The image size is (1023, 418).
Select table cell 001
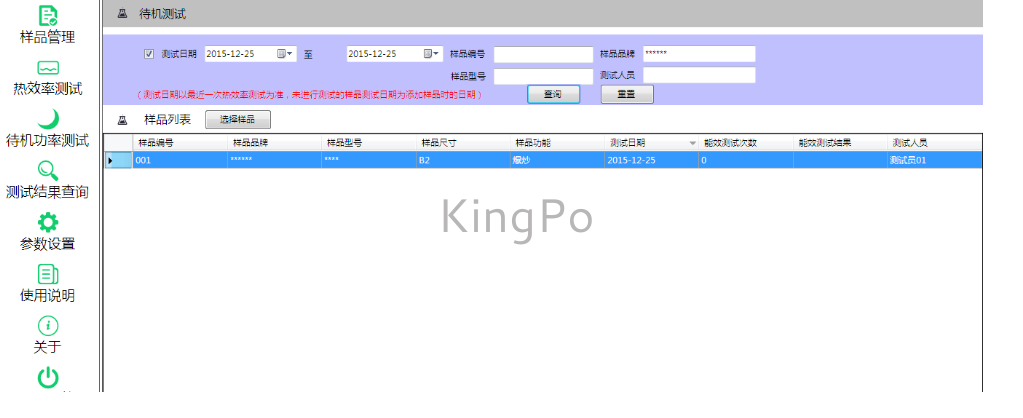tap(180, 160)
